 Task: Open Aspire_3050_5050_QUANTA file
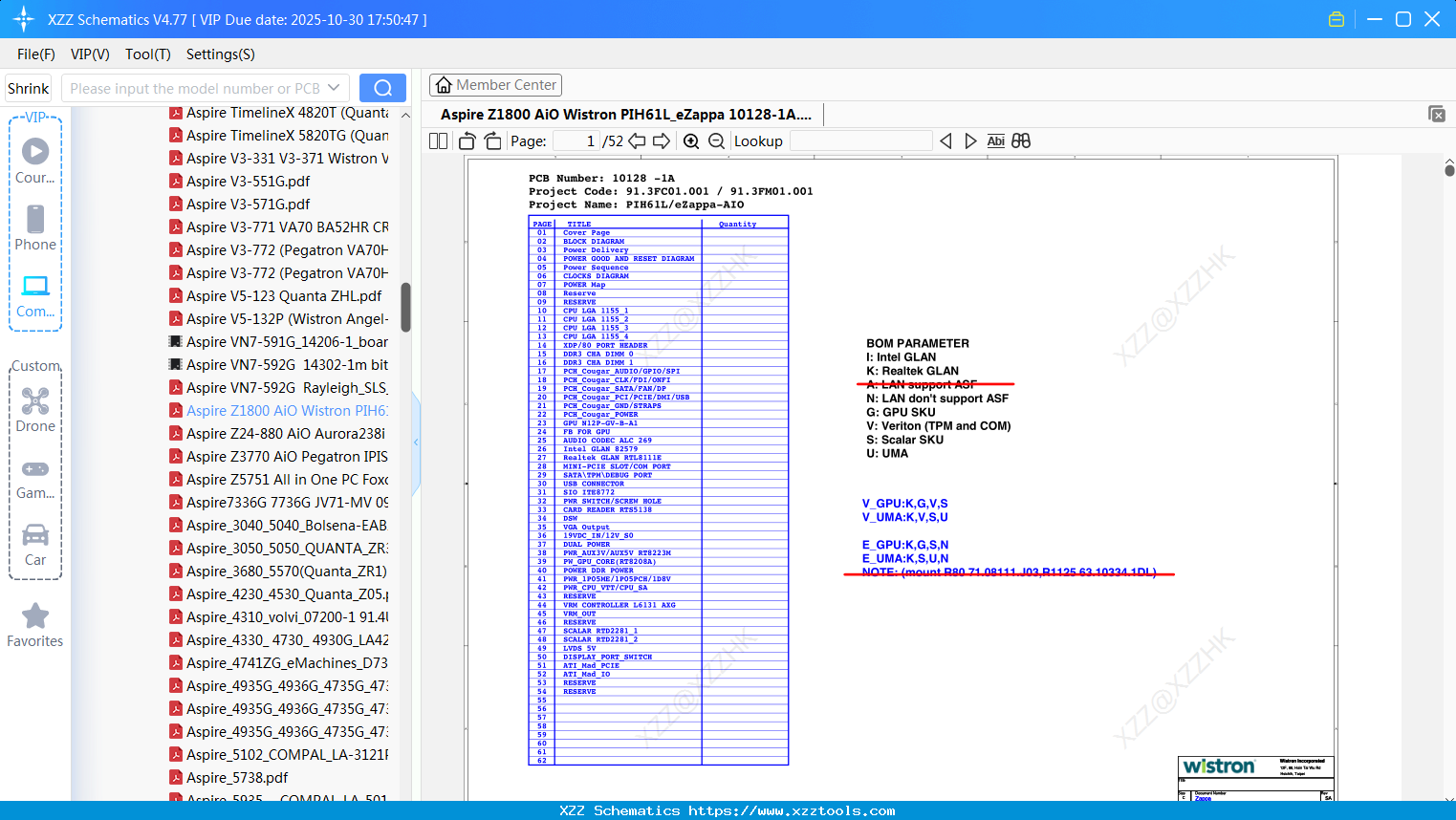[279, 549]
